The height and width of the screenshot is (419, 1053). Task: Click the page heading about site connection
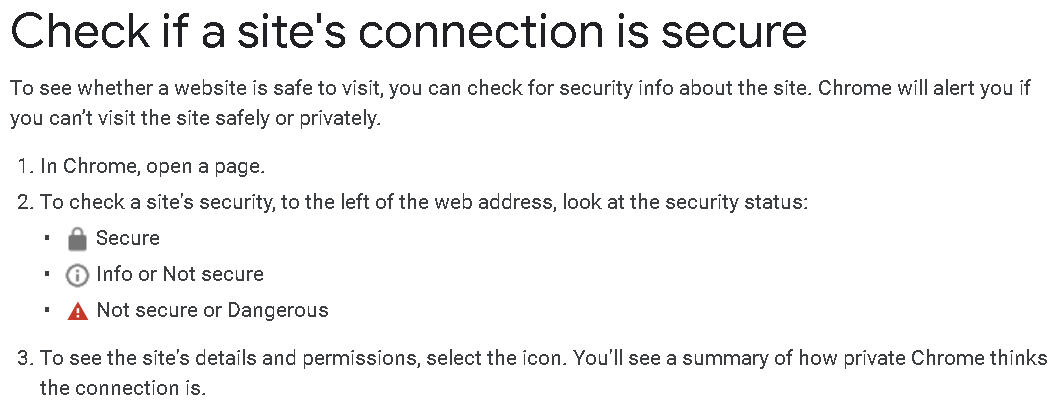coord(408,32)
